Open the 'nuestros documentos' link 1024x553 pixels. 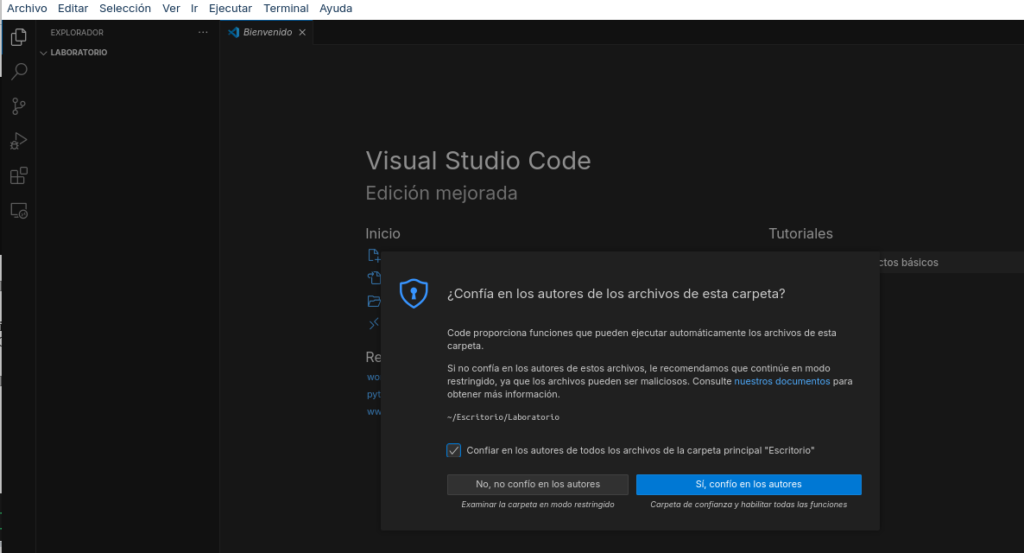pos(782,381)
